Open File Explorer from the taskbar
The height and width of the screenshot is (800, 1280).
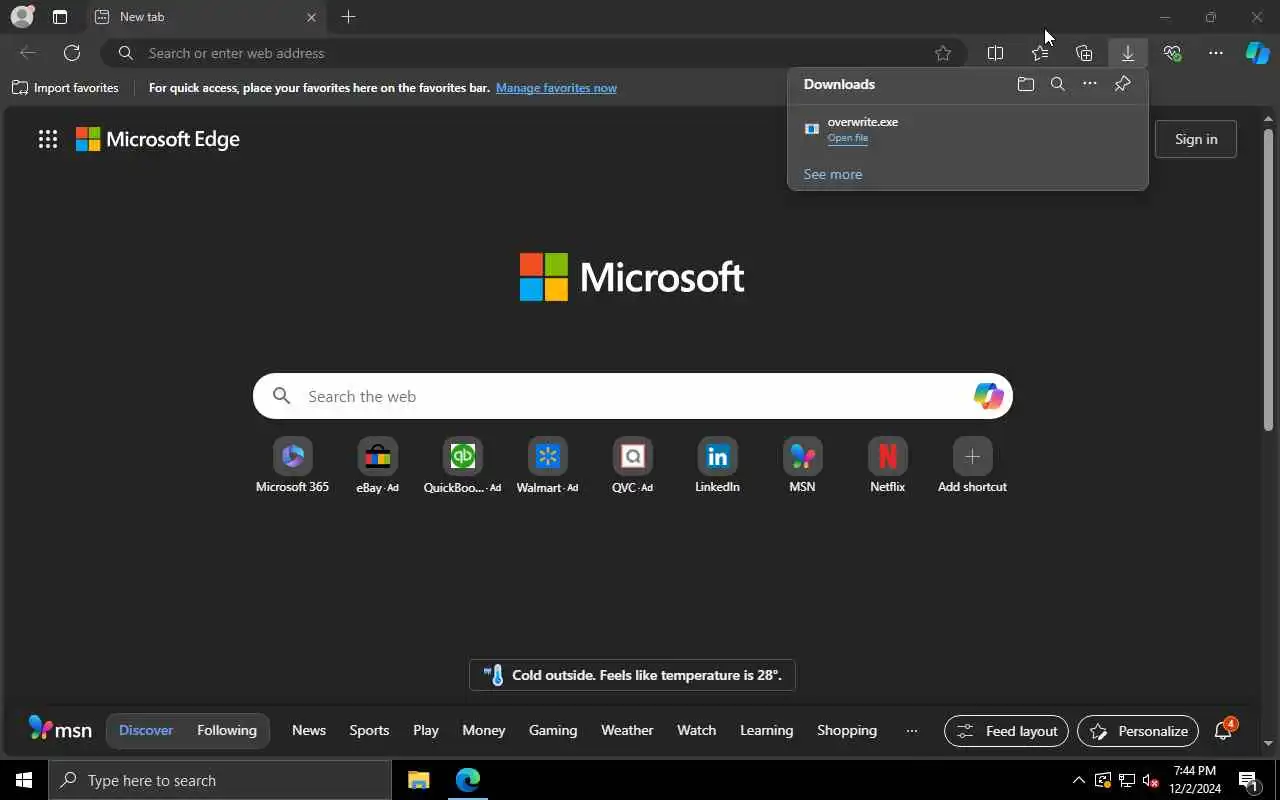419,780
